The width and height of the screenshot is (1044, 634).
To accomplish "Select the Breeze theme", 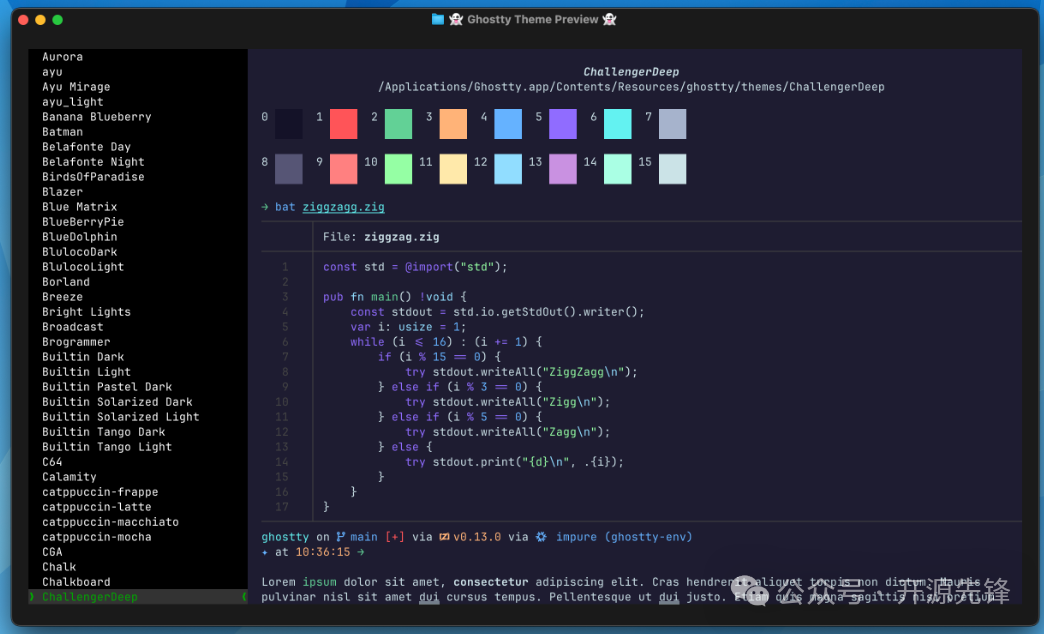I will [63, 296].
